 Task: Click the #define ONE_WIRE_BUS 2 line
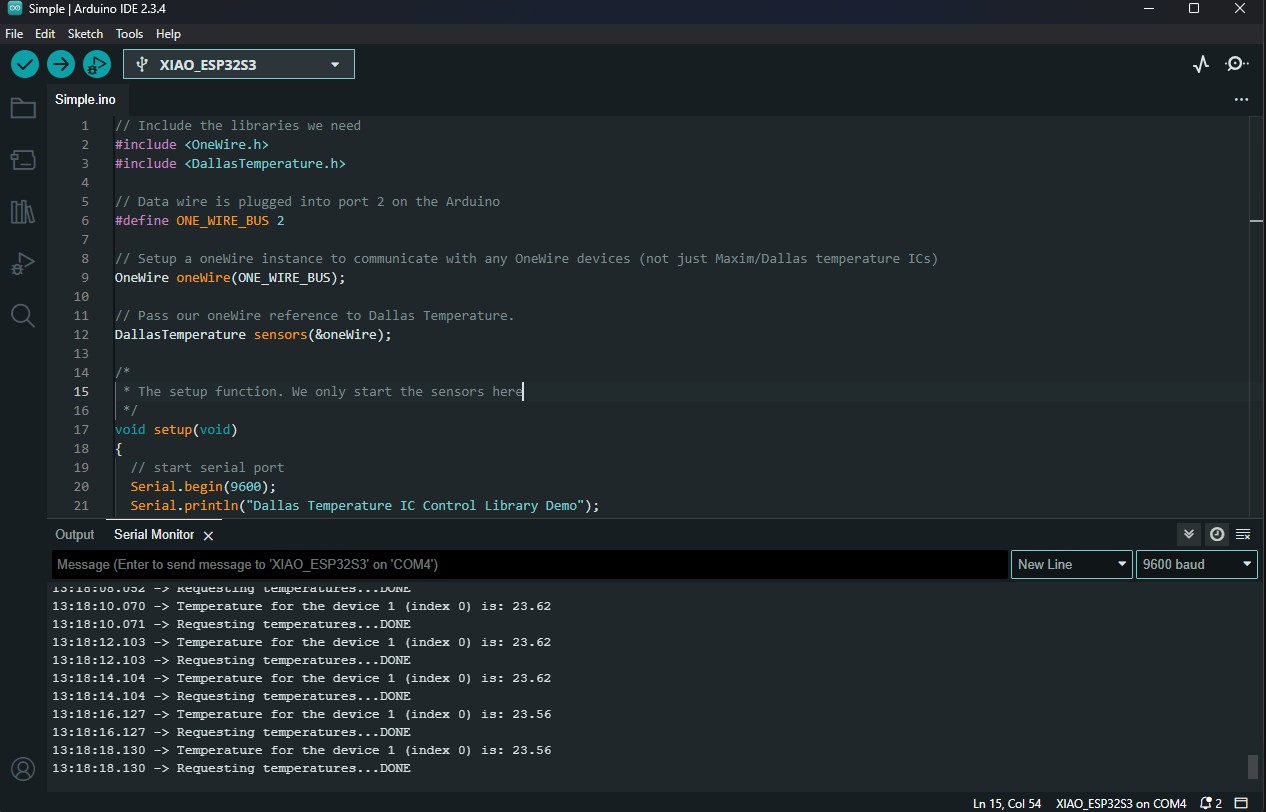tap(200, 220)
